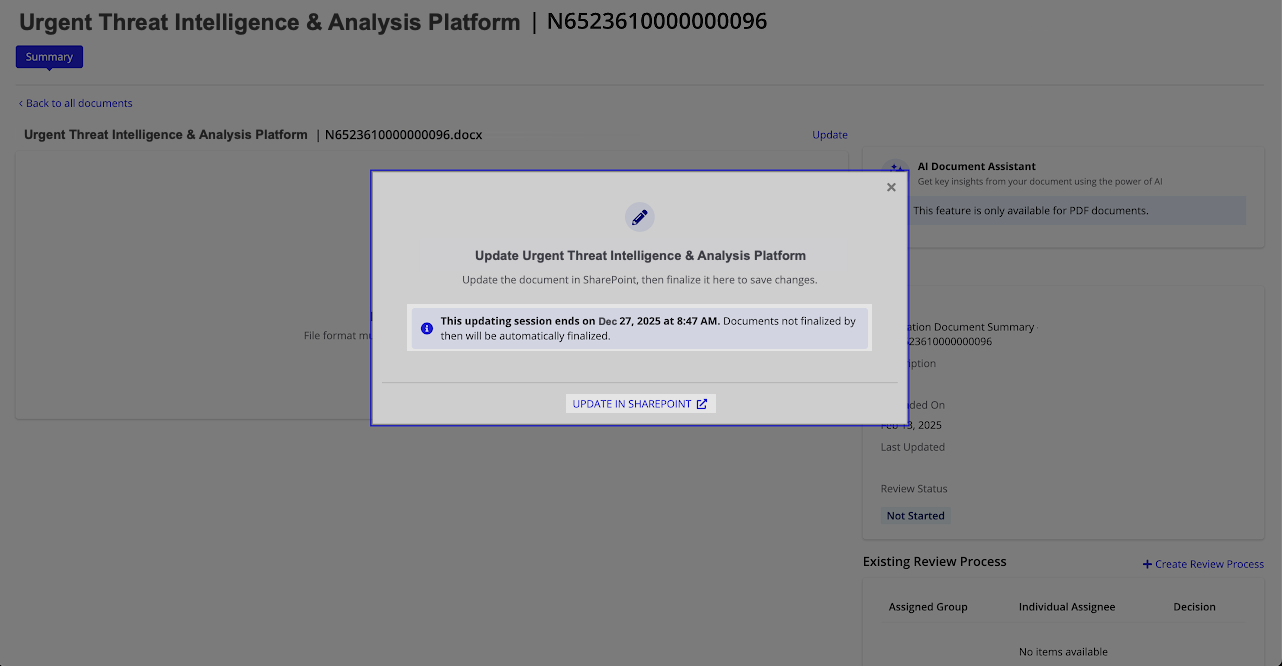Open the Summary tab
Viewport: 1282px width, 666px height.
click(x=49, y=57)
